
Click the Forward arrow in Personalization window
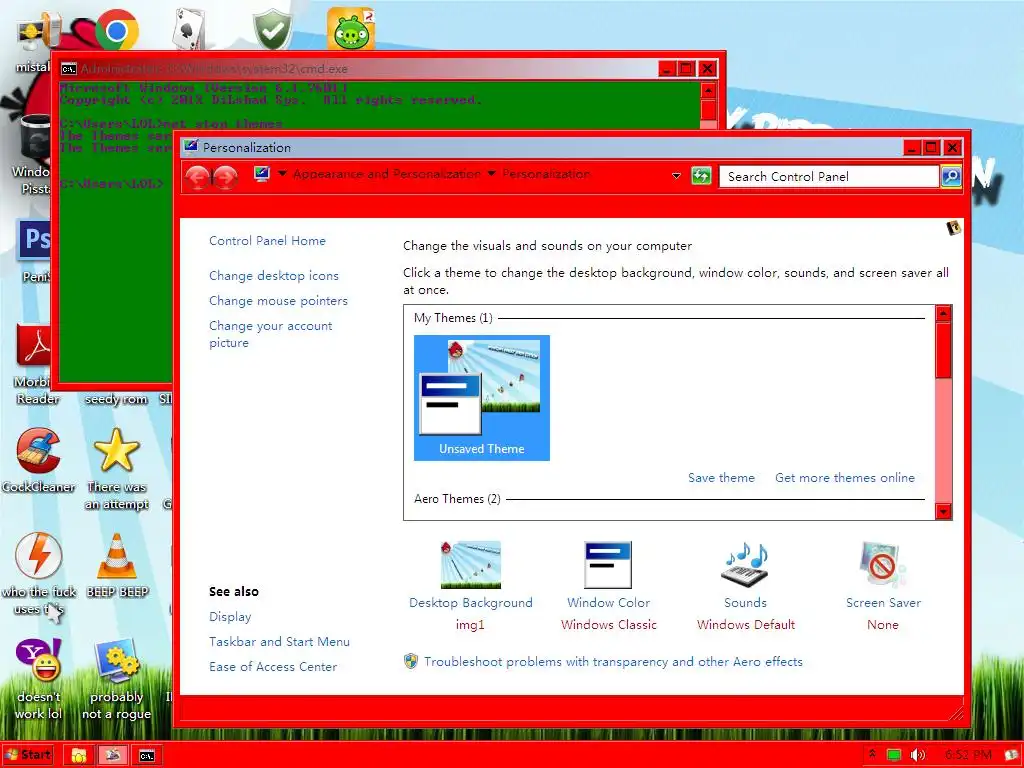pos(225,176)
